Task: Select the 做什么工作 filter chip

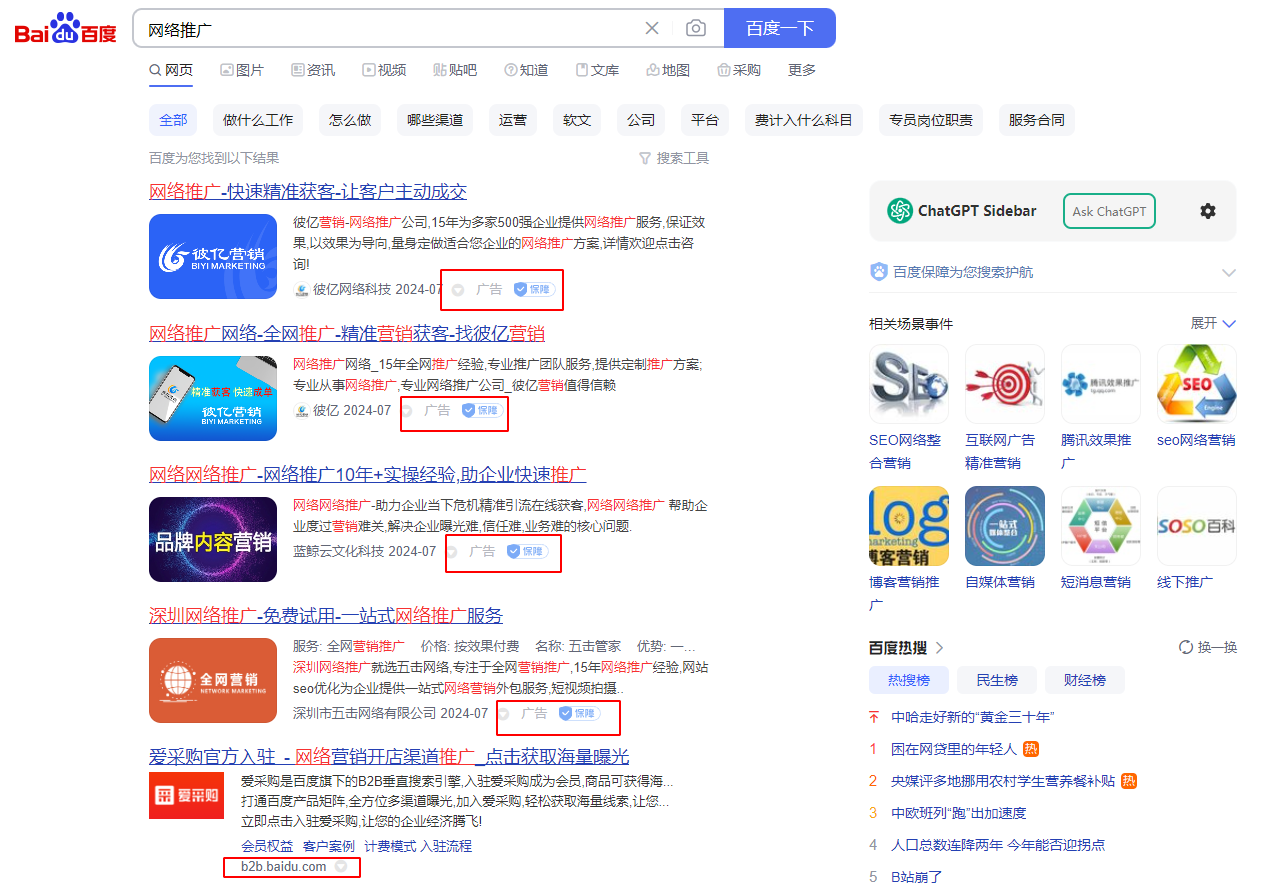Action: click(x=258, y=120)
